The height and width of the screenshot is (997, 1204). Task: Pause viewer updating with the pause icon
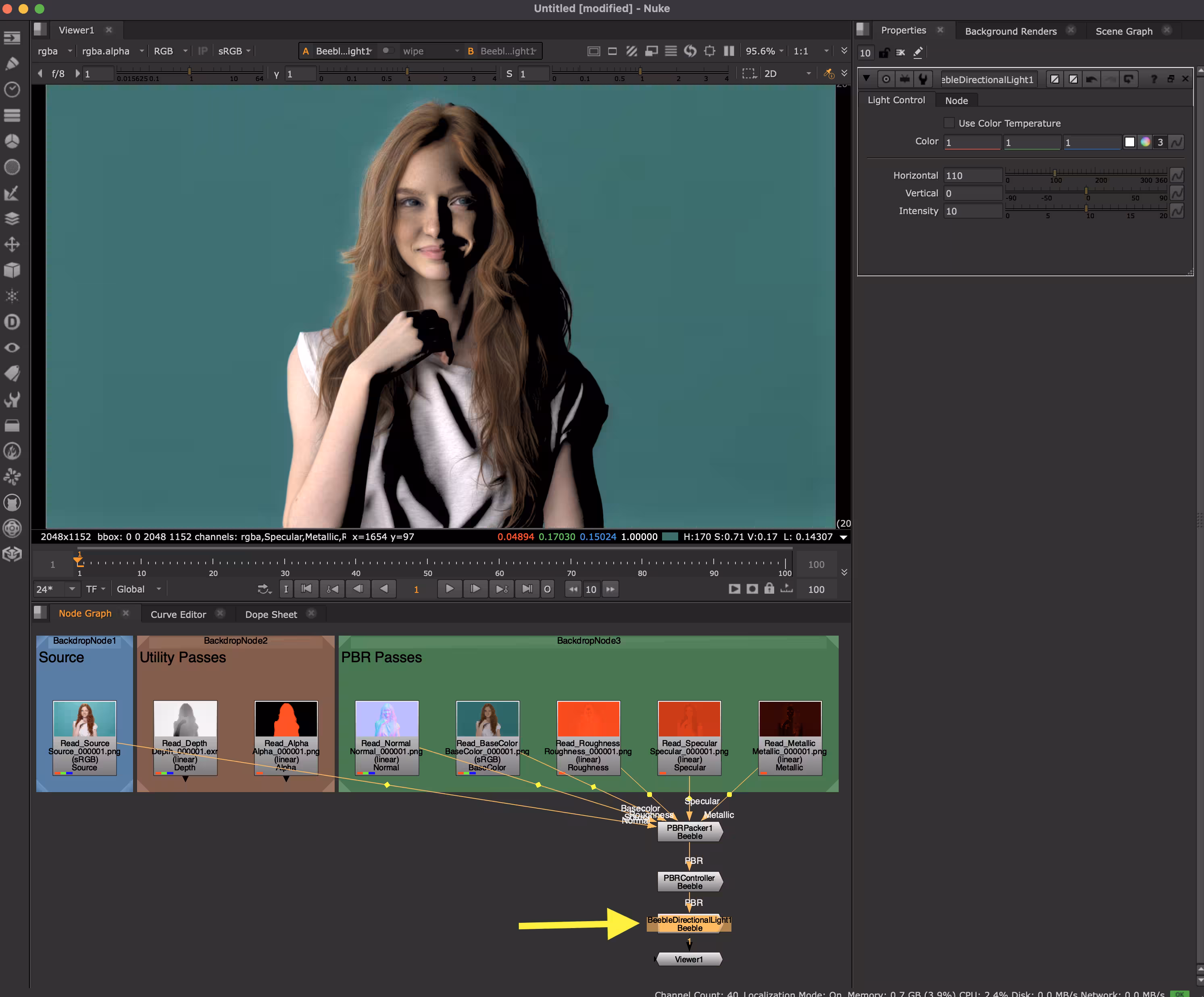[729, 51]
